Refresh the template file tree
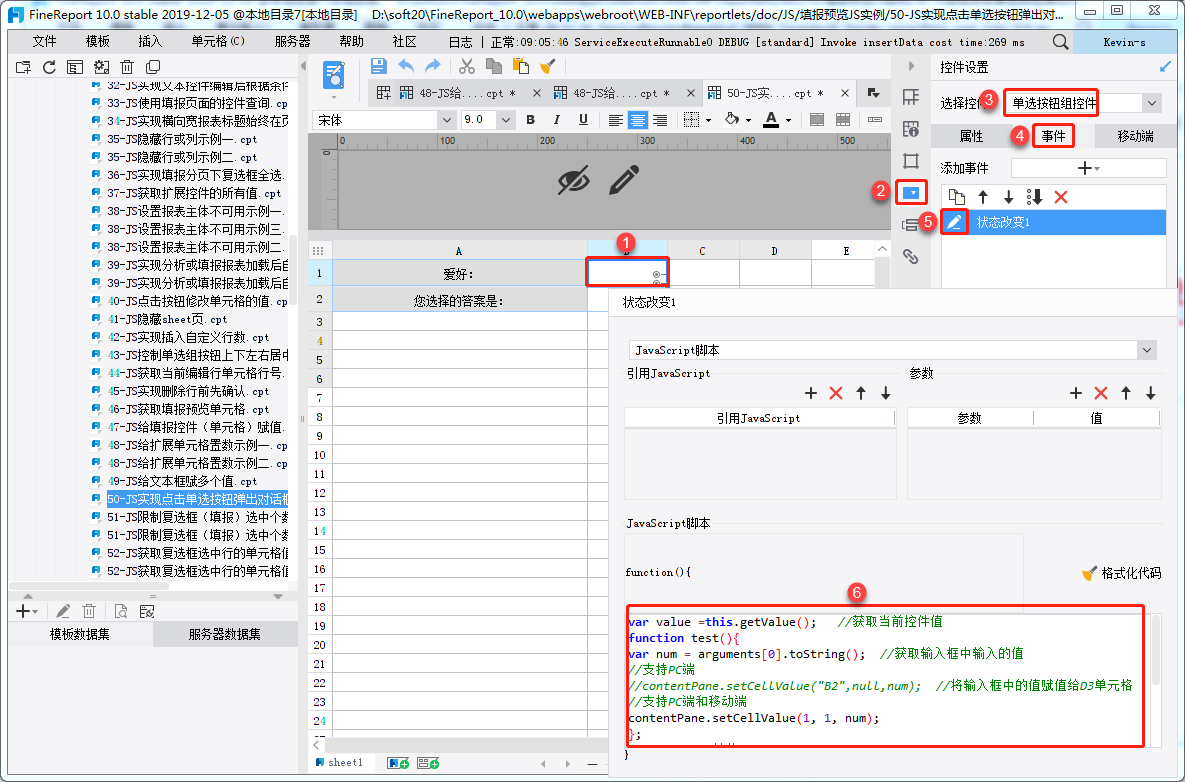The width and height of the screenshot is (1185, 782). pyautogui.click(x=49, y=67)
